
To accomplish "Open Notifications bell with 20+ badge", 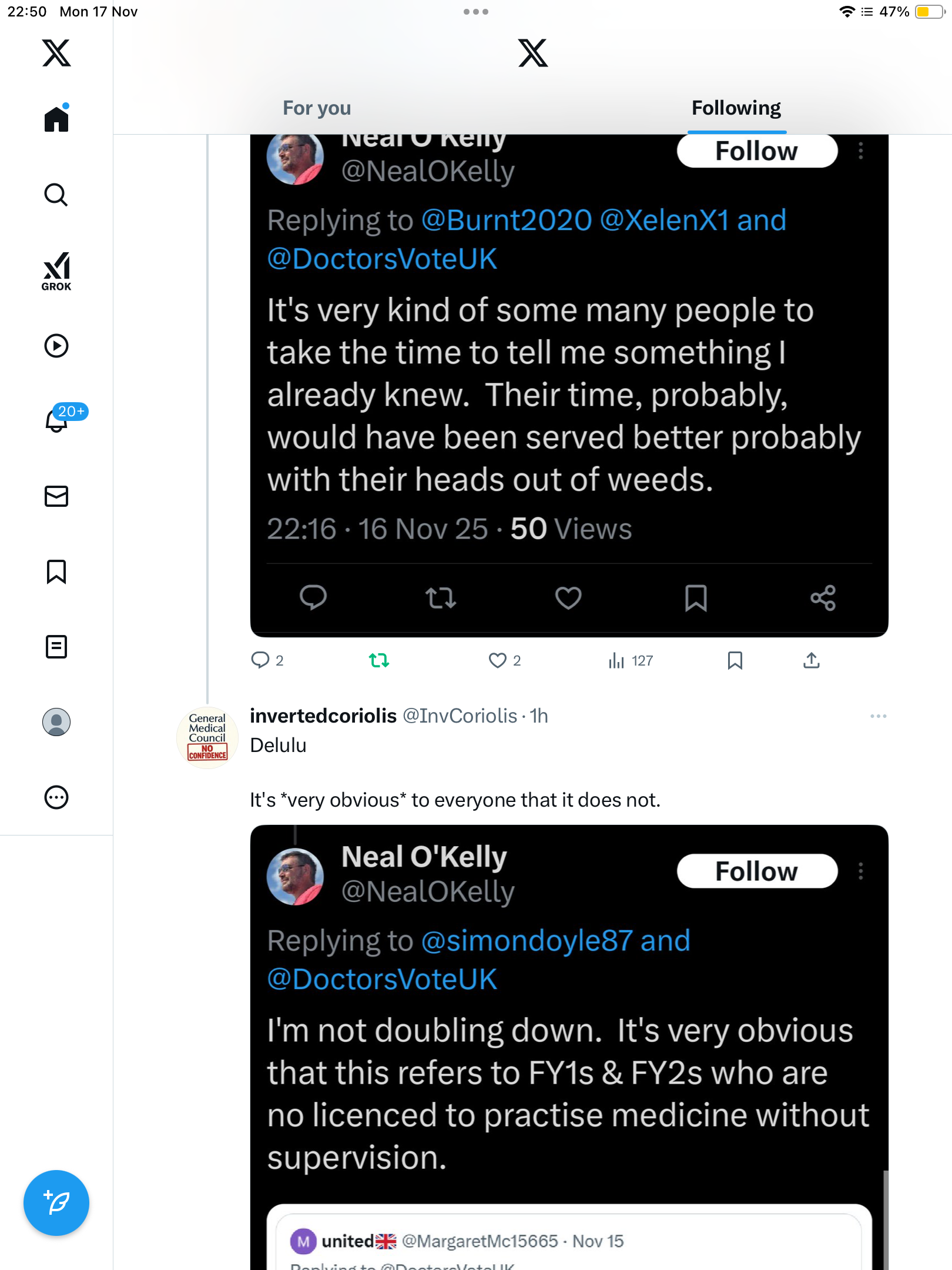I will tap(58, 420).
